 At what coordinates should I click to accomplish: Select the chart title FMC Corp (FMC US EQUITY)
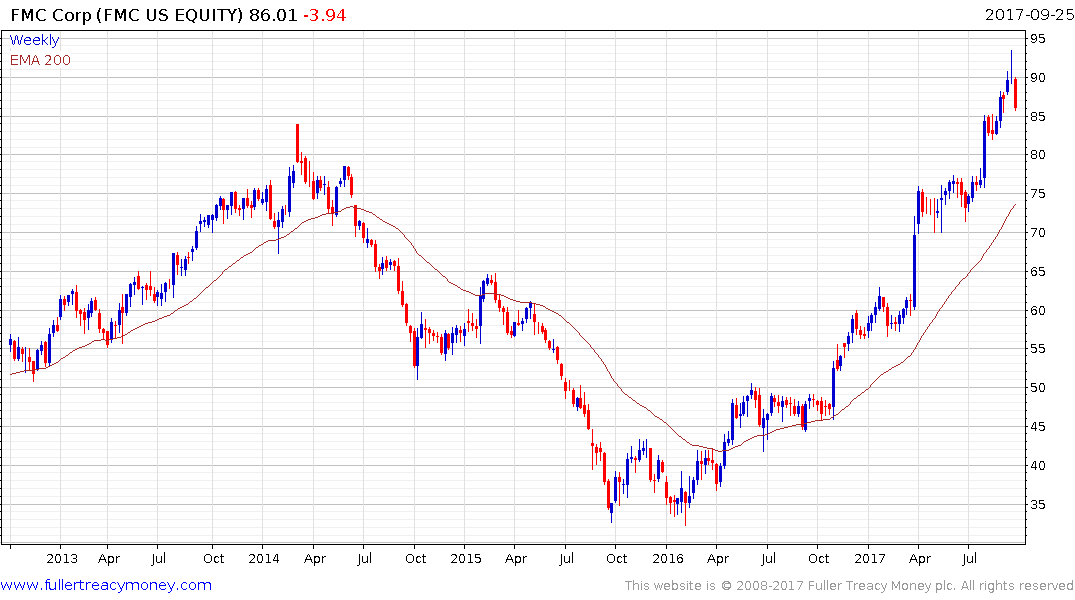(127, 15)
